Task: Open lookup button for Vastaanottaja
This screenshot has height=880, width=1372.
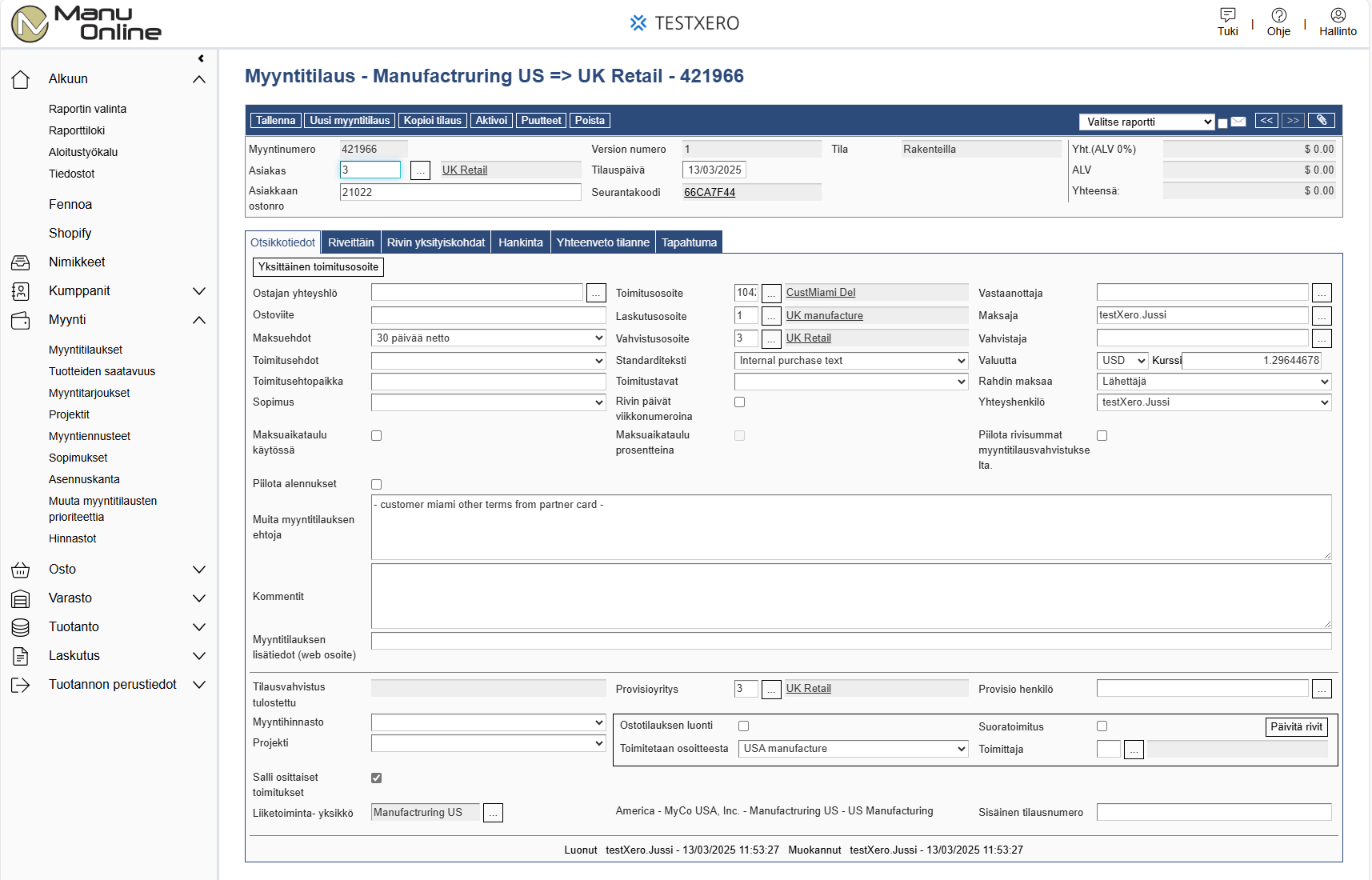Action: pos(1322,293)
